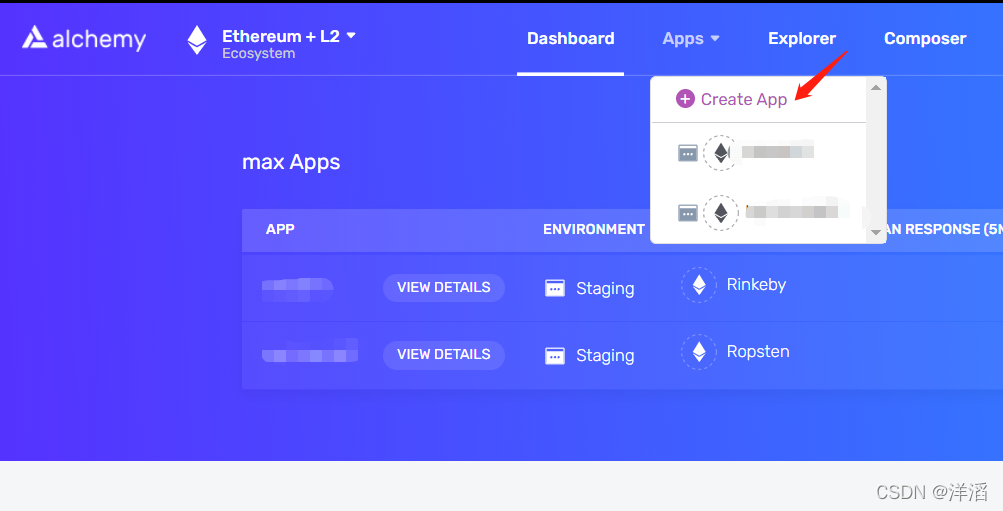Screen dimensions: 1003x511
Task: Click the Staging icon in Ropsten row
Action: click(555, 356)
